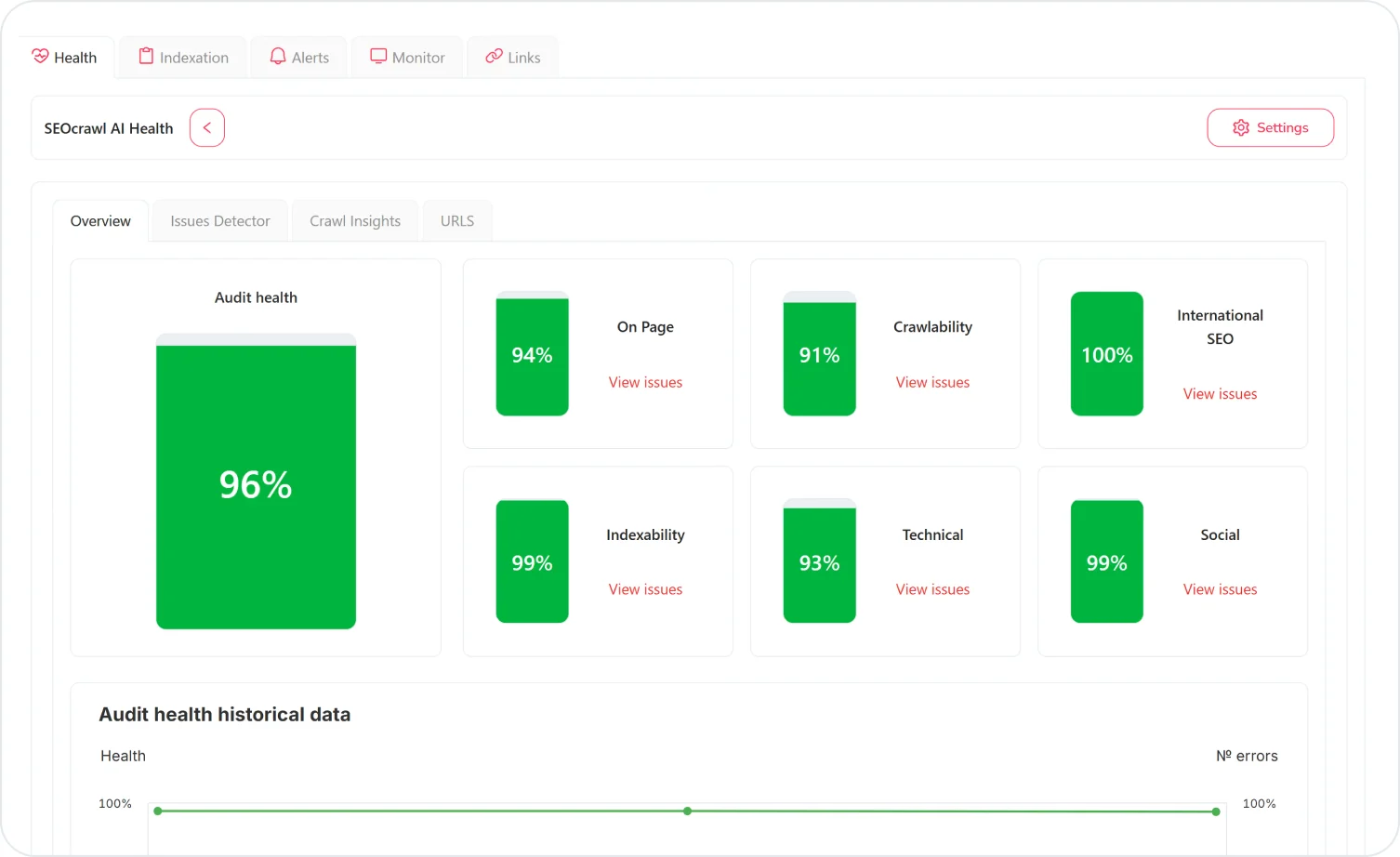
Task: Click the 96% Audit health gauge
Action: [x=256, y=481]
